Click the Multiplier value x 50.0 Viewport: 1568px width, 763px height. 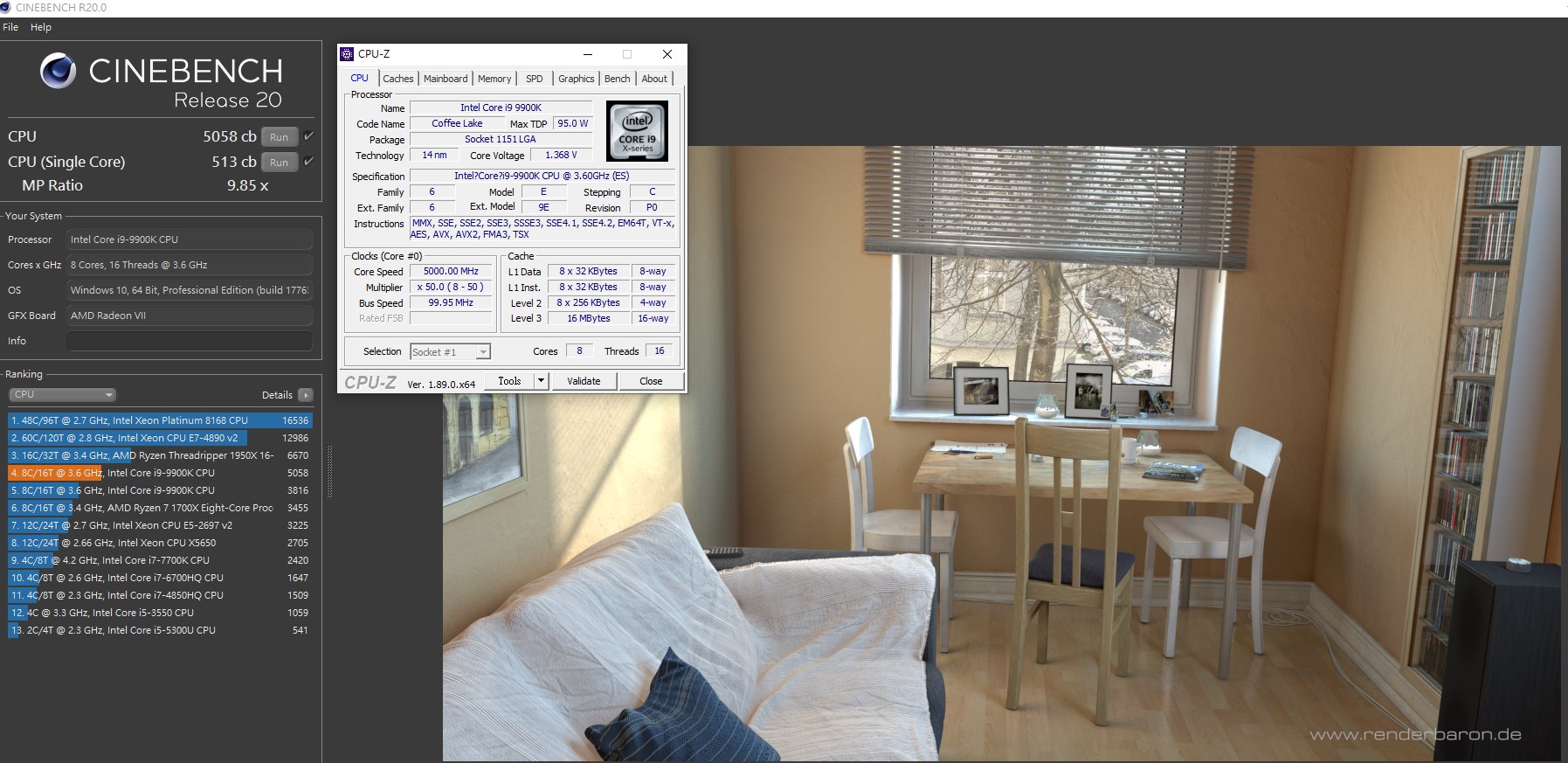click(x=451, y=288)
